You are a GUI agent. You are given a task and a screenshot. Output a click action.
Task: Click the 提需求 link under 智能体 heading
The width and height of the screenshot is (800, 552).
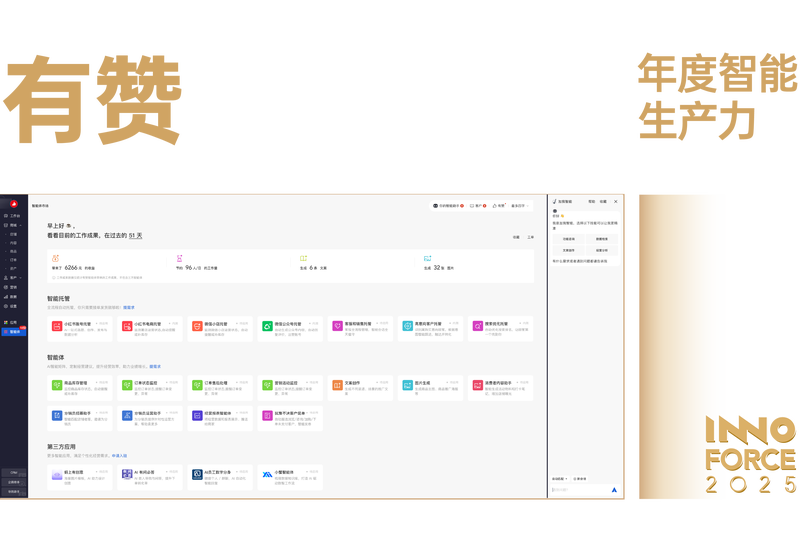click(x=155, y=367)
